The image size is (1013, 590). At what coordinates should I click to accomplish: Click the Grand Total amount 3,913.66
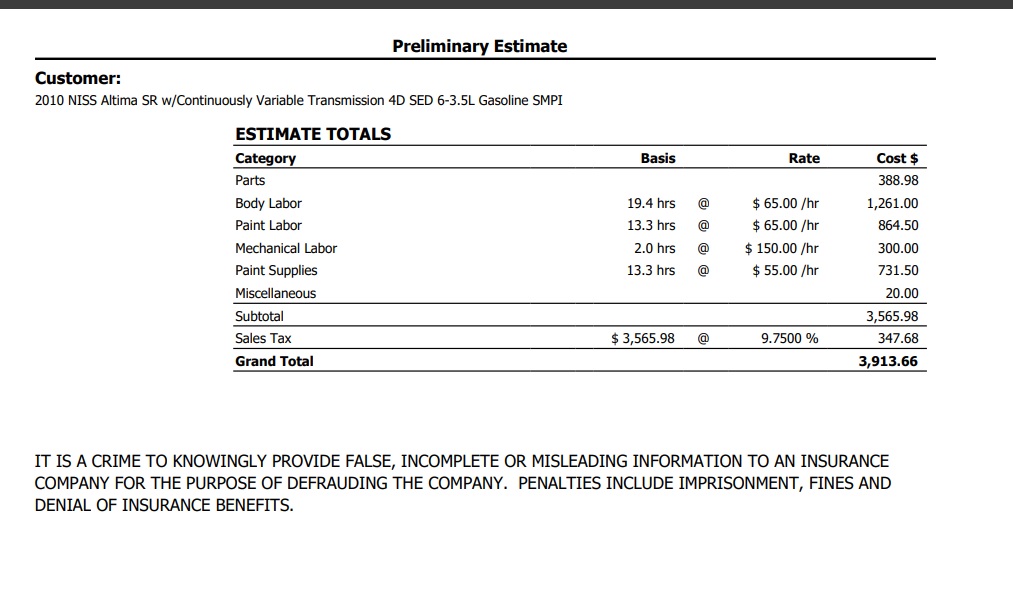tap(888, 361)
